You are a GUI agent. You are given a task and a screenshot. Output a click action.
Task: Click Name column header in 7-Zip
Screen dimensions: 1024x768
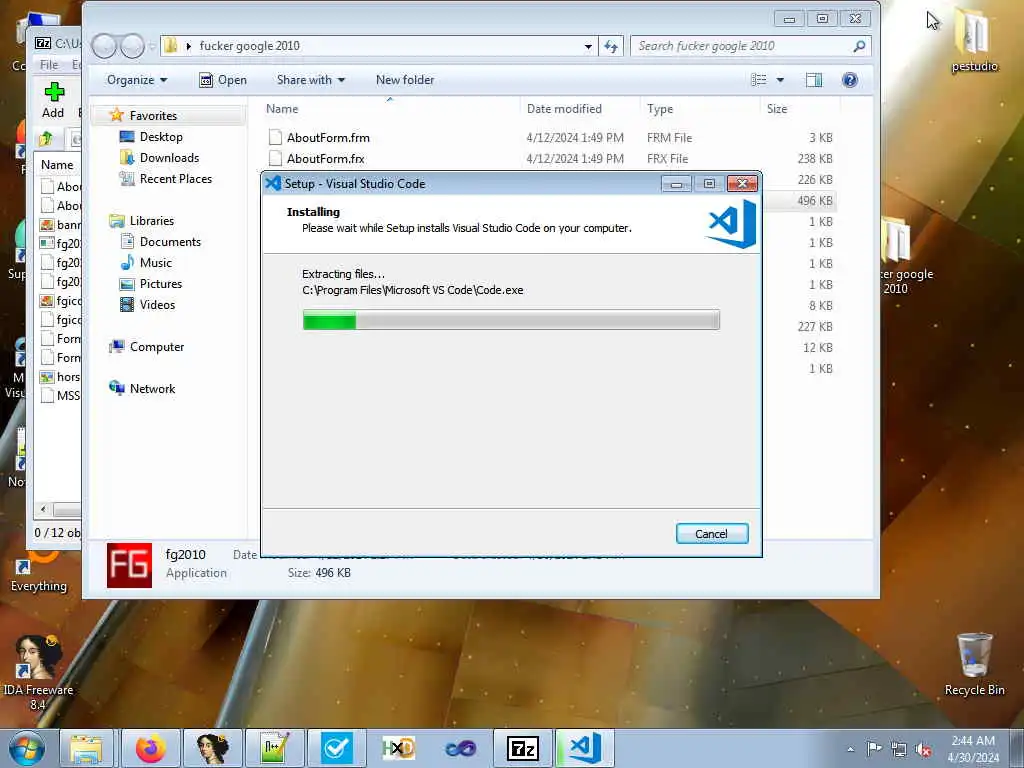click(57, 165)
